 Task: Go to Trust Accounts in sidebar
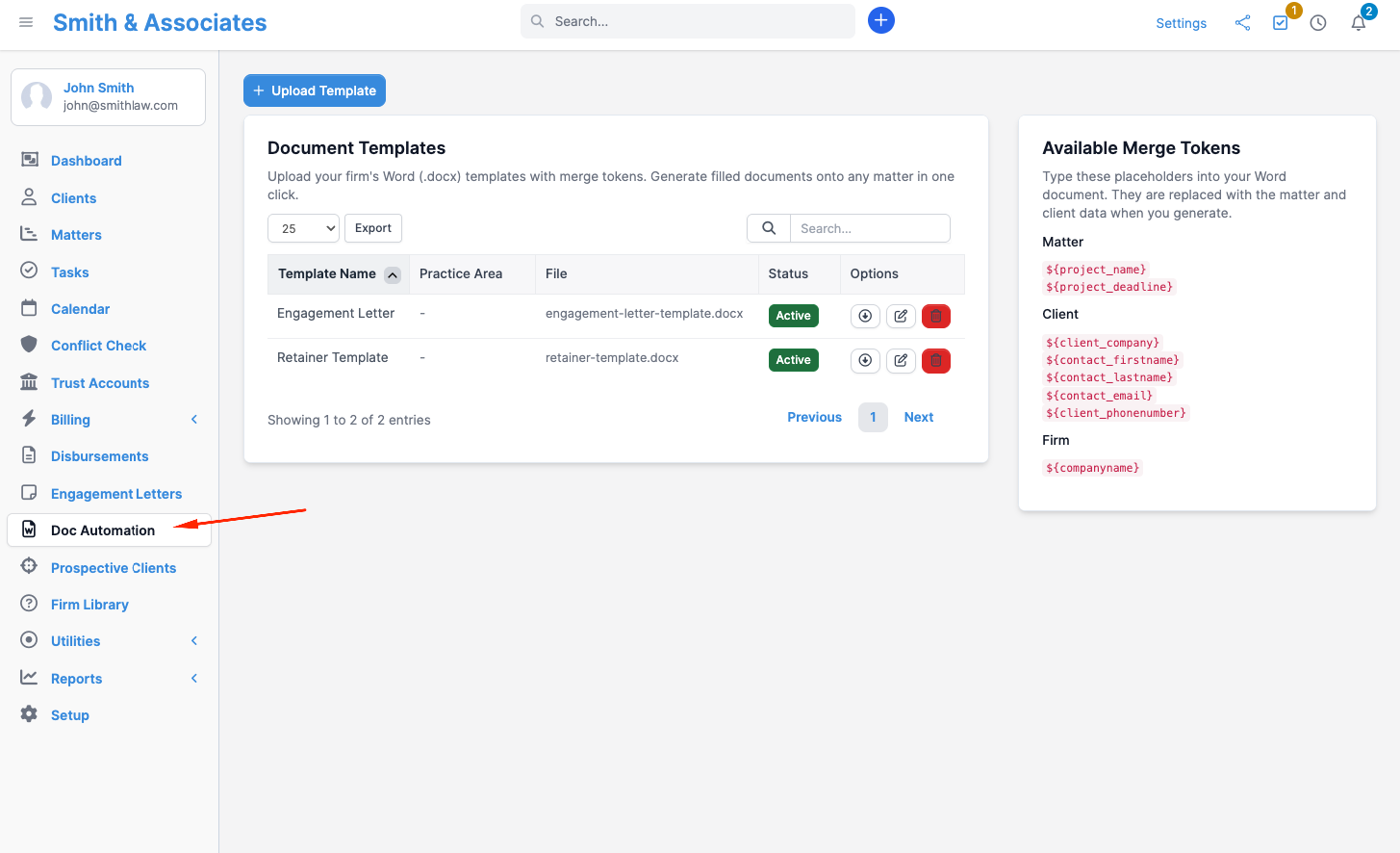(100, 383)
